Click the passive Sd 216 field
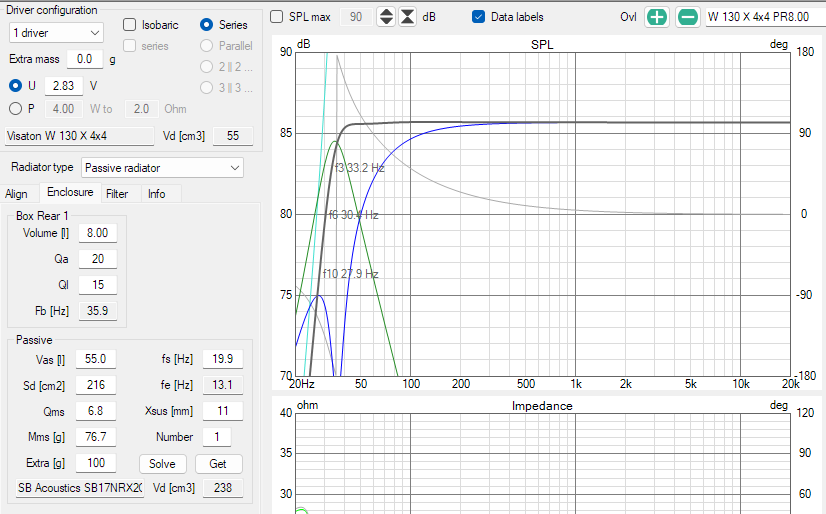Image resolution: width=826 pixels, height=514 pixels. (95, 385)
